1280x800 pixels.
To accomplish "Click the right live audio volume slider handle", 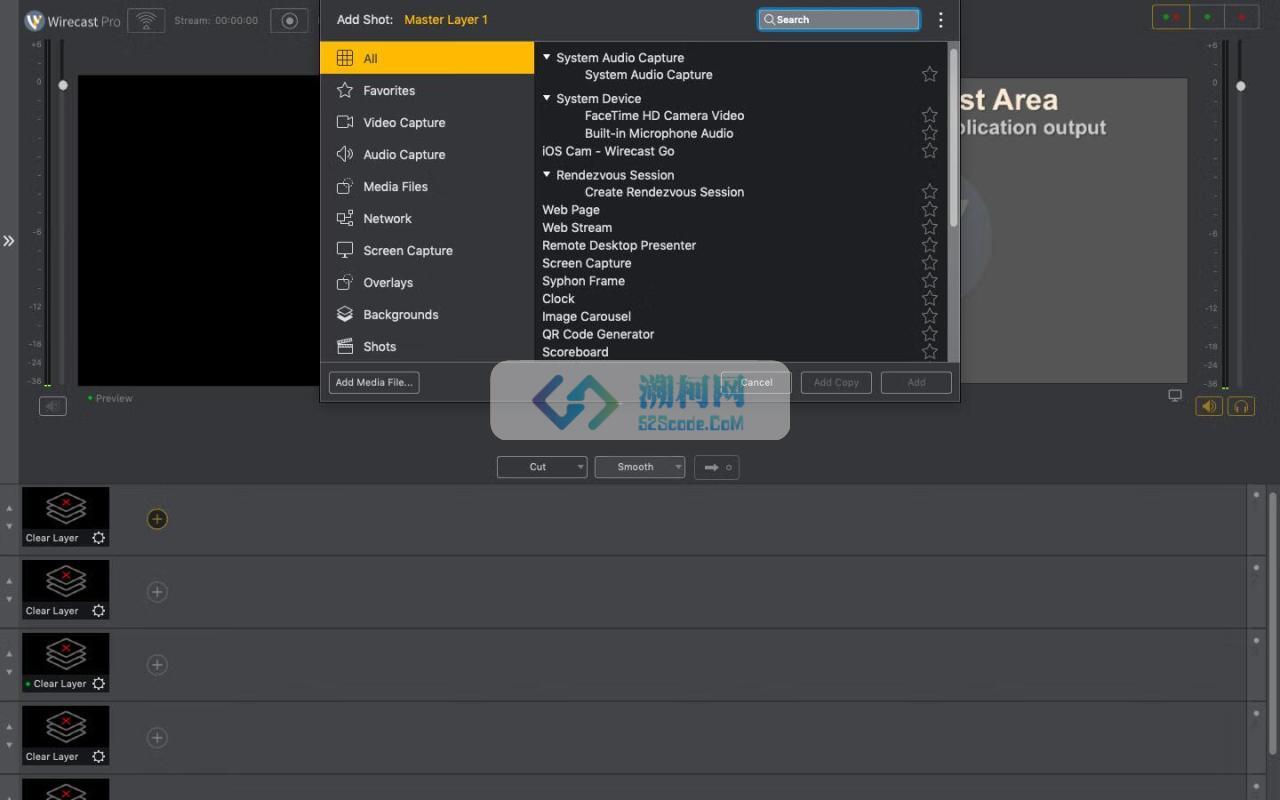I will [1241, 86].
